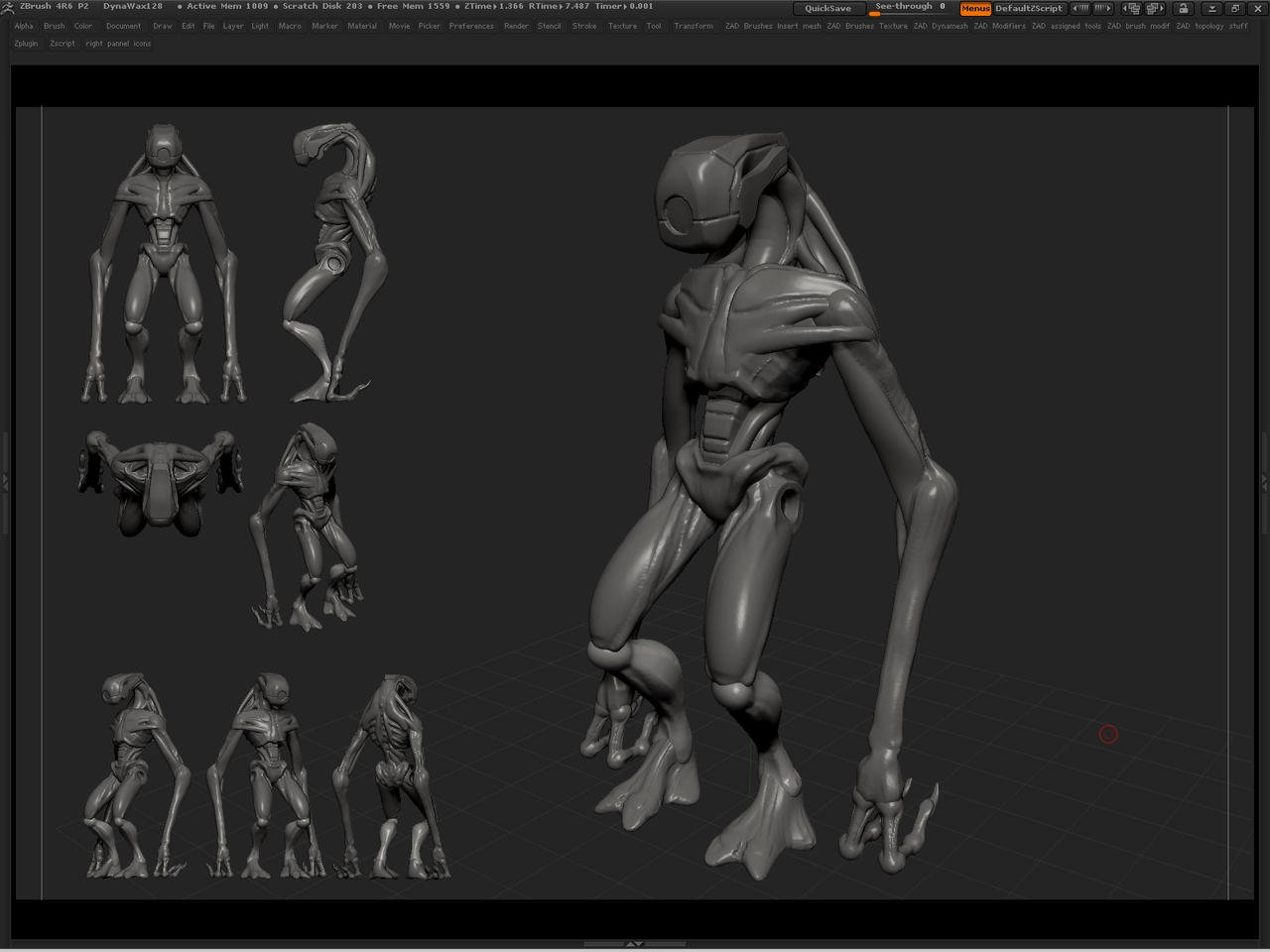Open right pannel icons menu
Image resolution: width=1270 pixels, height=952 pixels.
119,44
